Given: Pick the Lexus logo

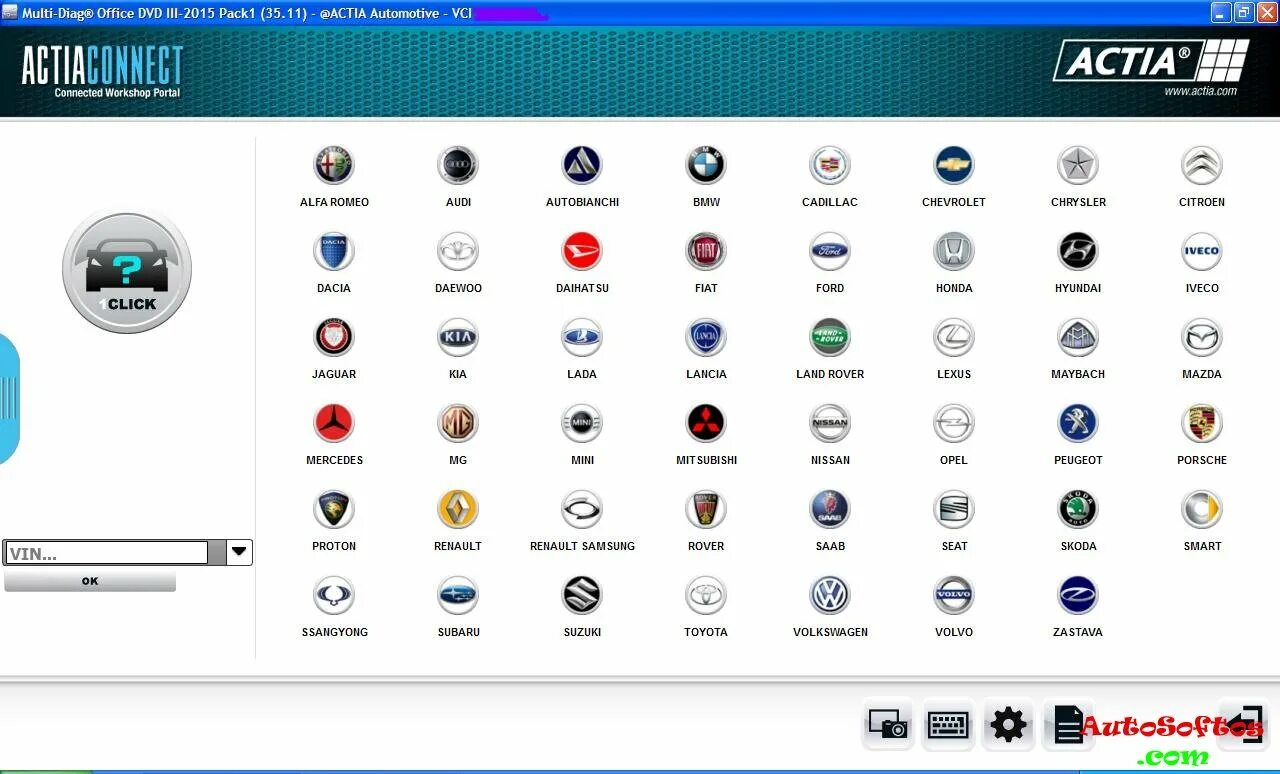Looking at the screenshot, I should point(954,337).
